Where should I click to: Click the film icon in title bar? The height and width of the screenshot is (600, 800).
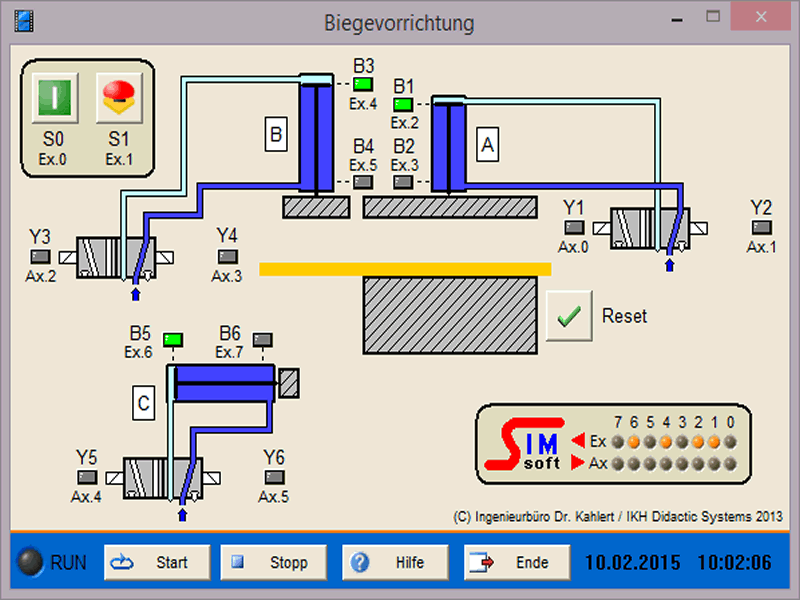tap(24, 20)
